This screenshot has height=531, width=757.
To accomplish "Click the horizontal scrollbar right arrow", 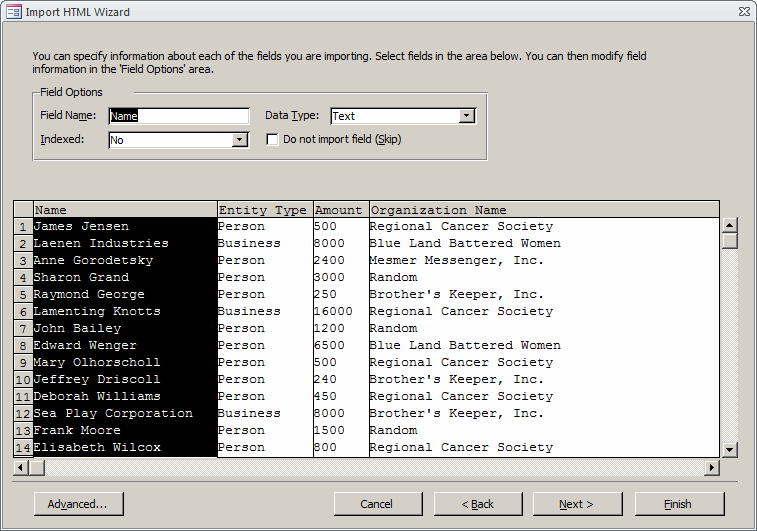I will 713,467.
